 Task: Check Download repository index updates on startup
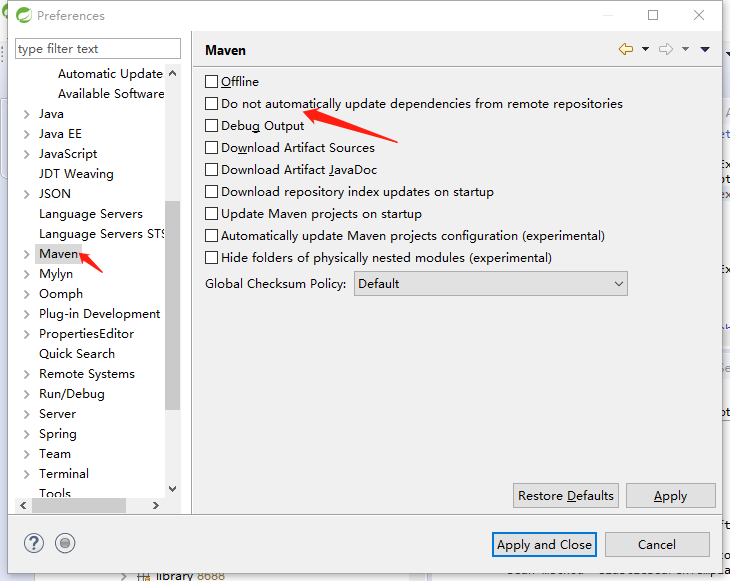[x=211, y=191]
